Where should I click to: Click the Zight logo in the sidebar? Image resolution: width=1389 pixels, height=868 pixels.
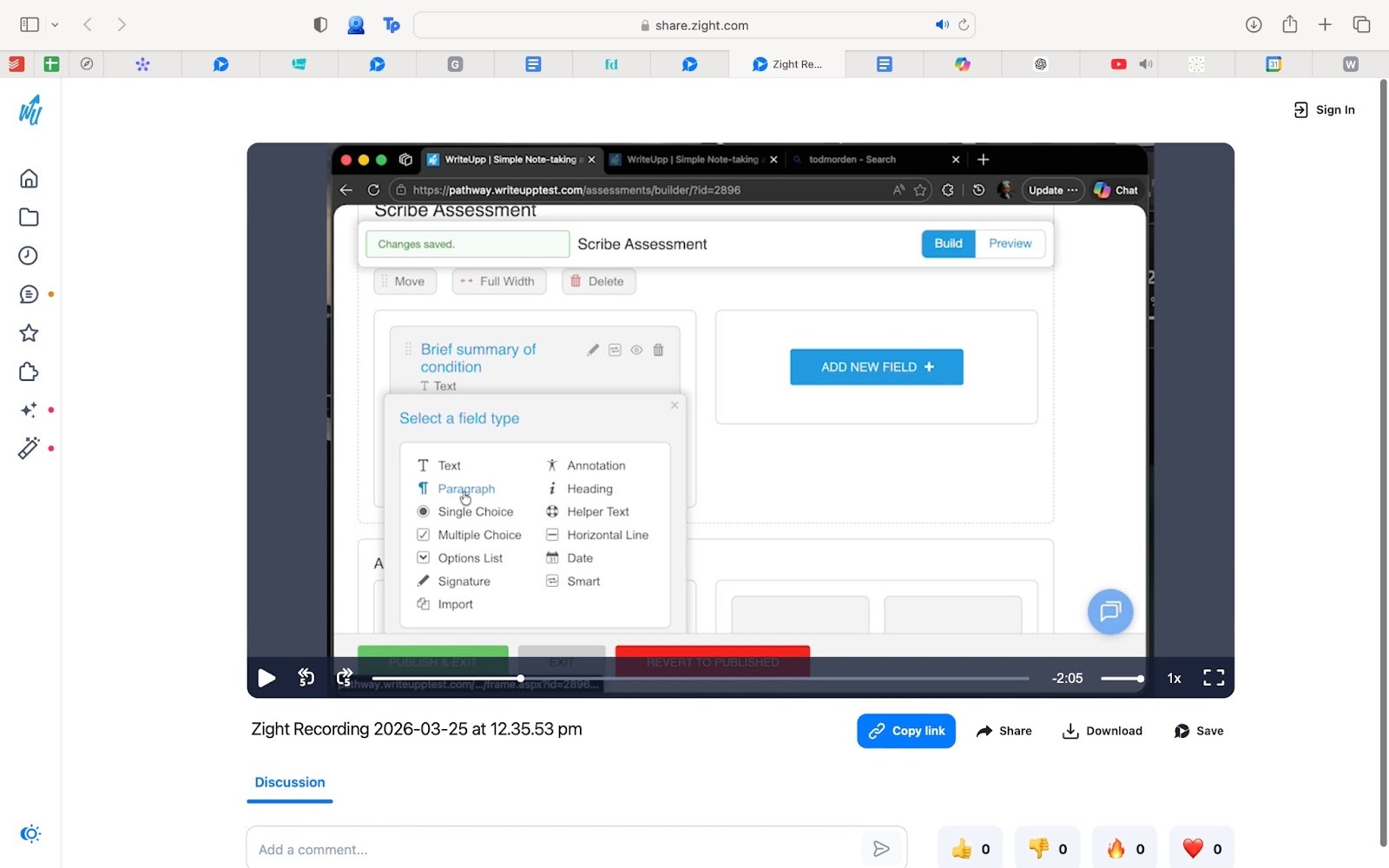pyautogui.click(x=30, y=110)
